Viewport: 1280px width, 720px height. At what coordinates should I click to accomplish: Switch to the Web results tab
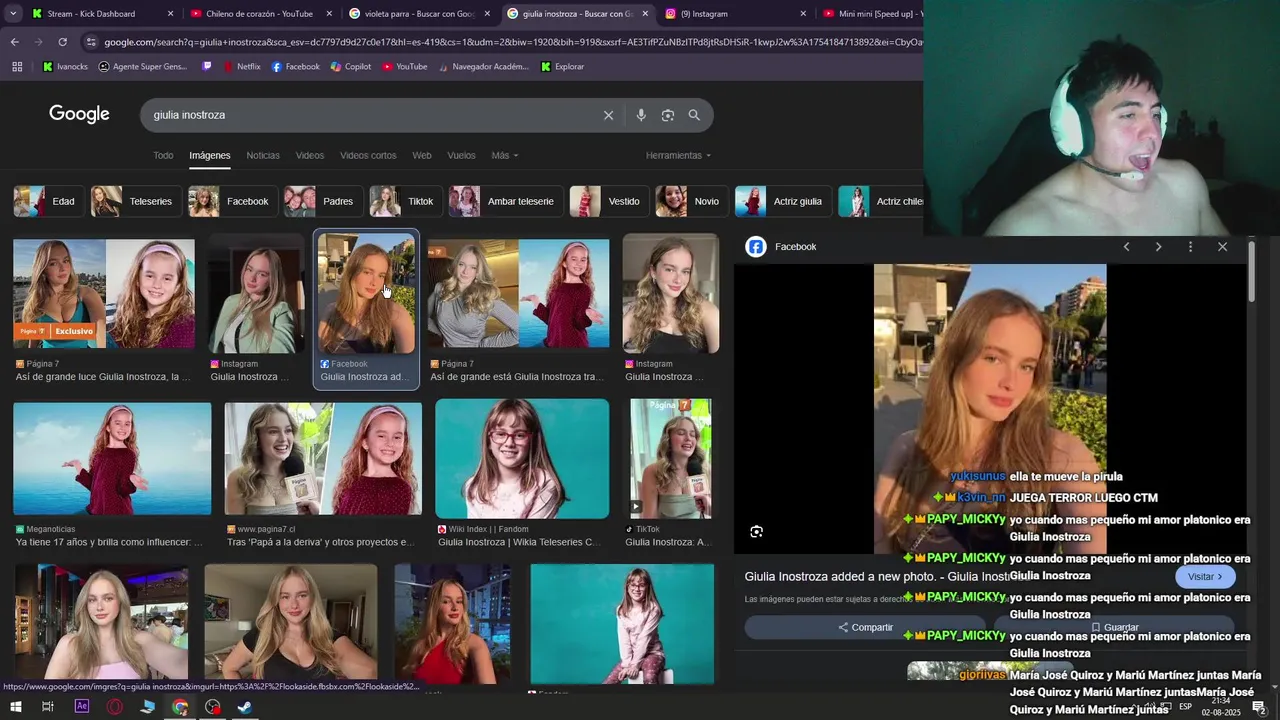422,155
